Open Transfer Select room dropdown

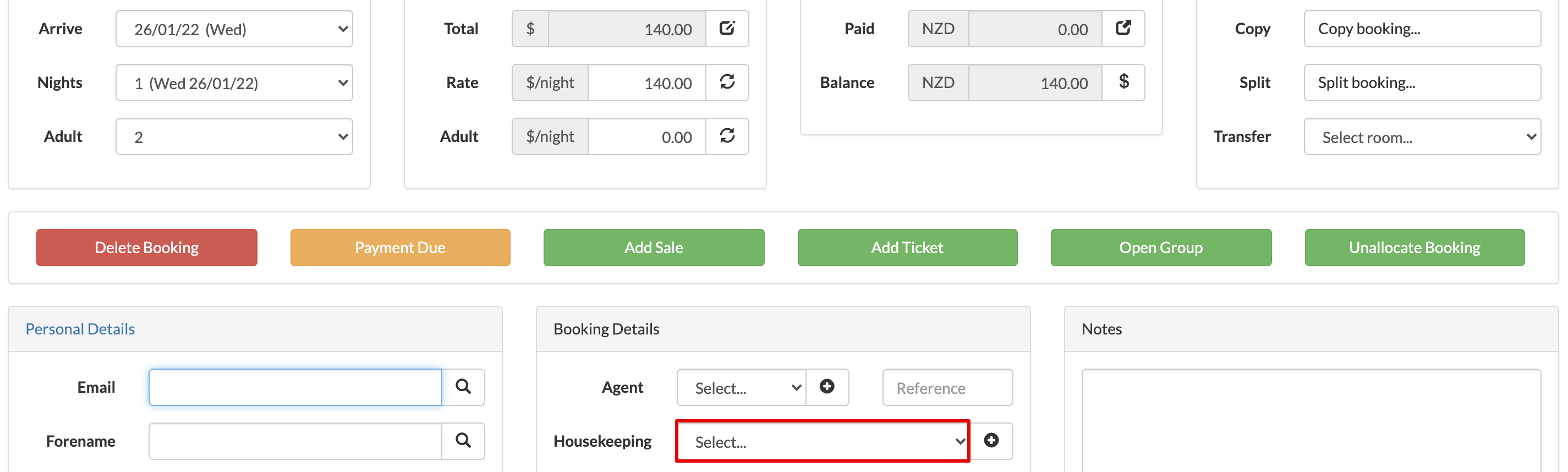click(1422, 137)
